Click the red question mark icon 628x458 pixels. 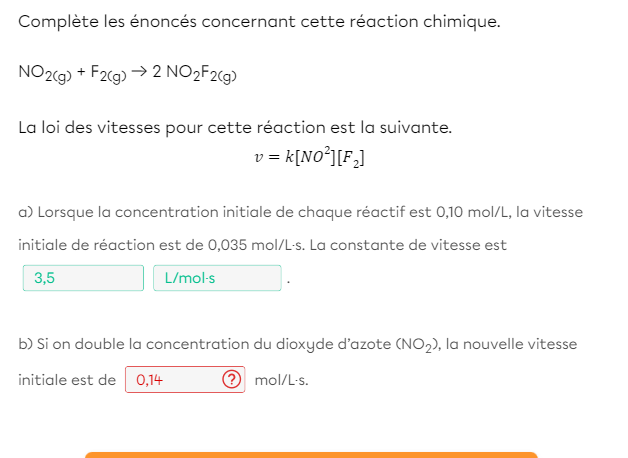pyautogui.click(x=231, y=380)
